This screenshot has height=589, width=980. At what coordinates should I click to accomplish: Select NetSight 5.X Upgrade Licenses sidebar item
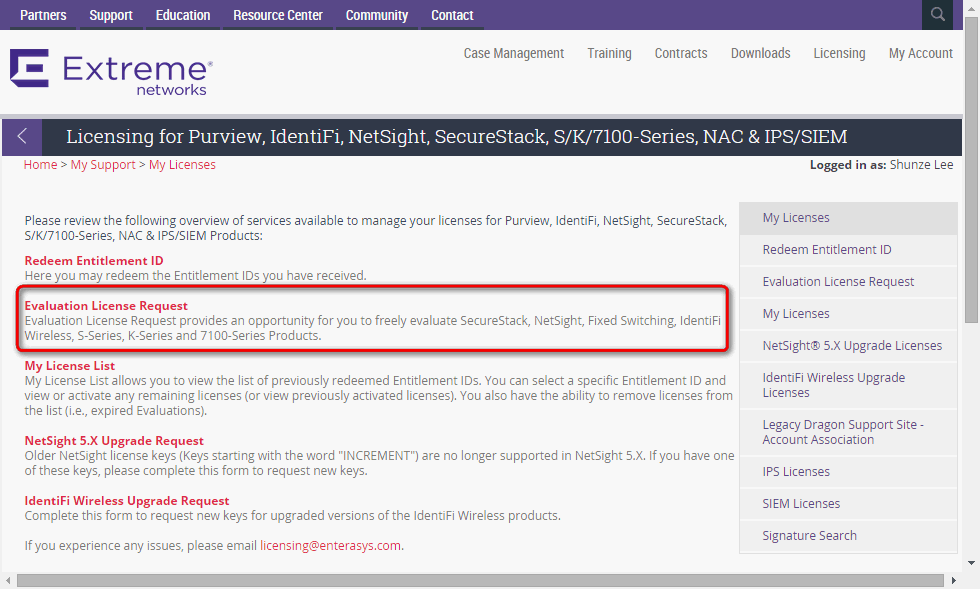[848, 345]
